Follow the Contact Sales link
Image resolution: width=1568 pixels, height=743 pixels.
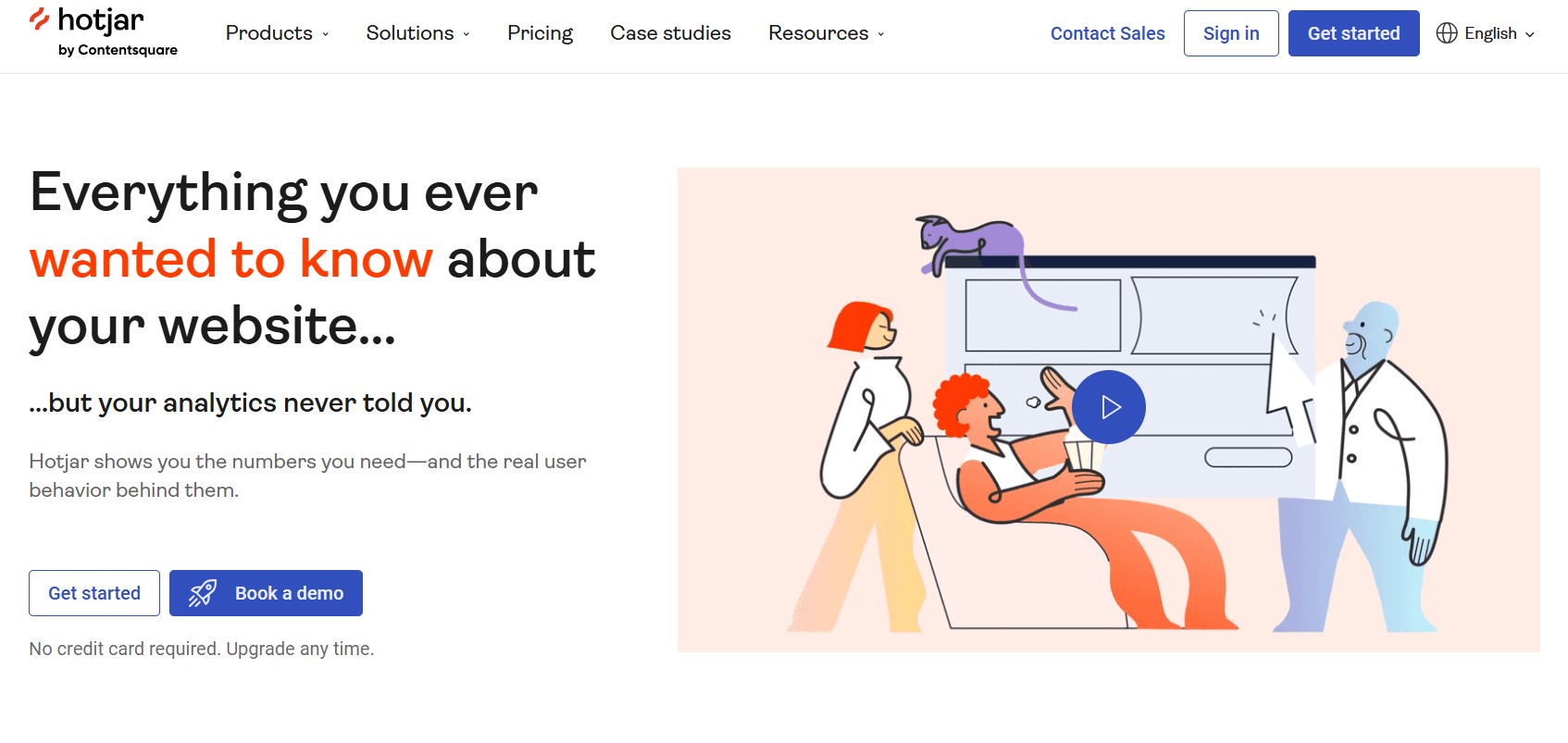point(1107,33)
